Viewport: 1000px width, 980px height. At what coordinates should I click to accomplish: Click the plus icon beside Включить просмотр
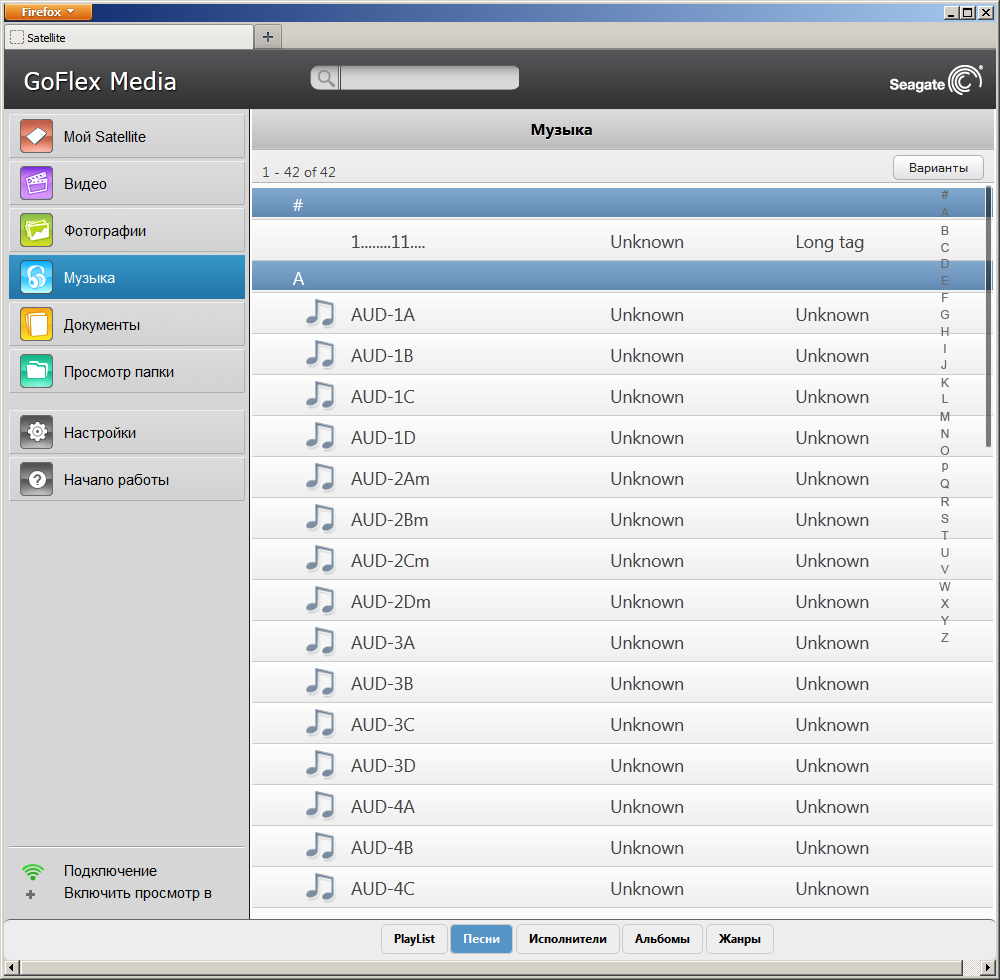coord(30,894)
